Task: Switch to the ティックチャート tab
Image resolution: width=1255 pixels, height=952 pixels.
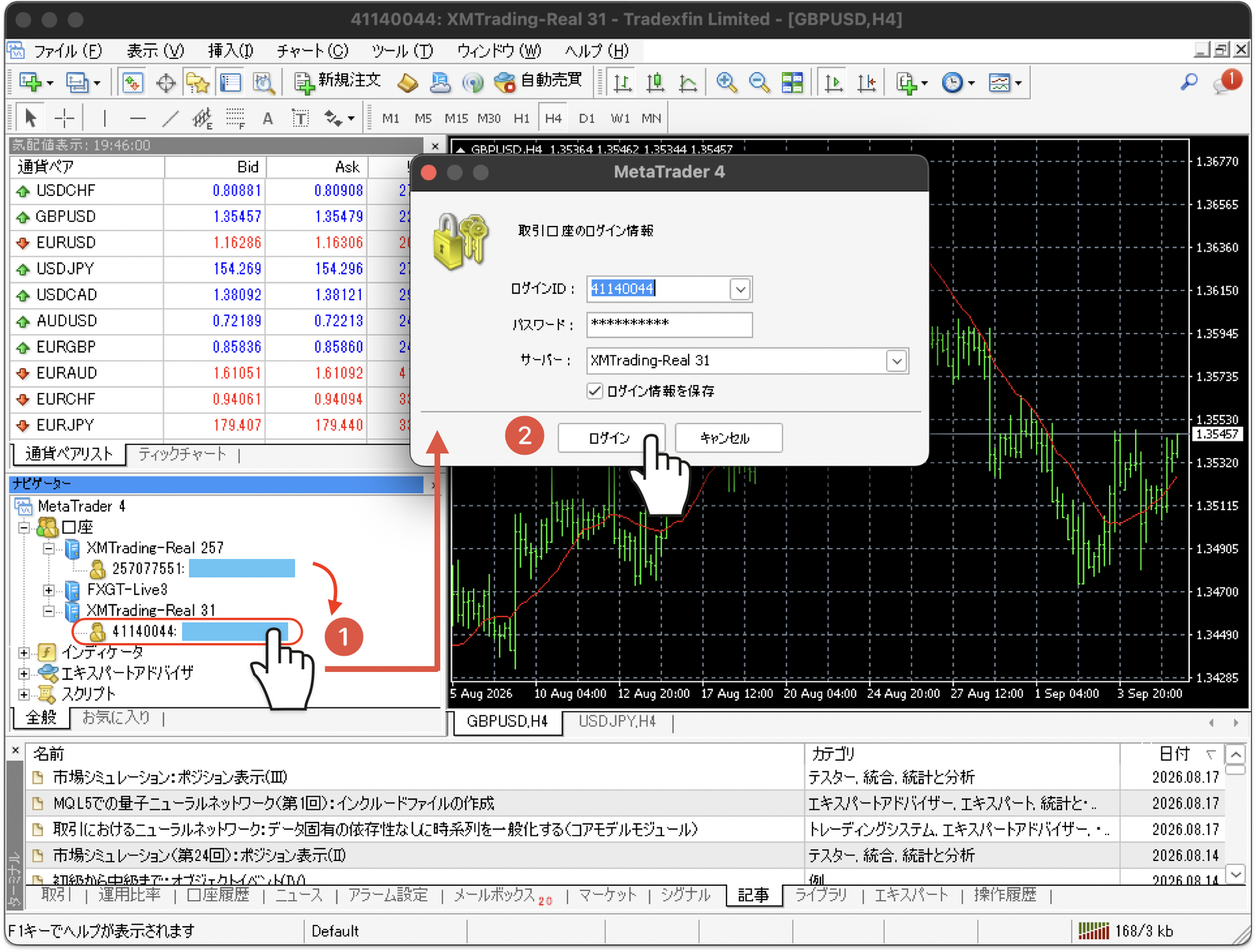Action: [x=182, y=454]
